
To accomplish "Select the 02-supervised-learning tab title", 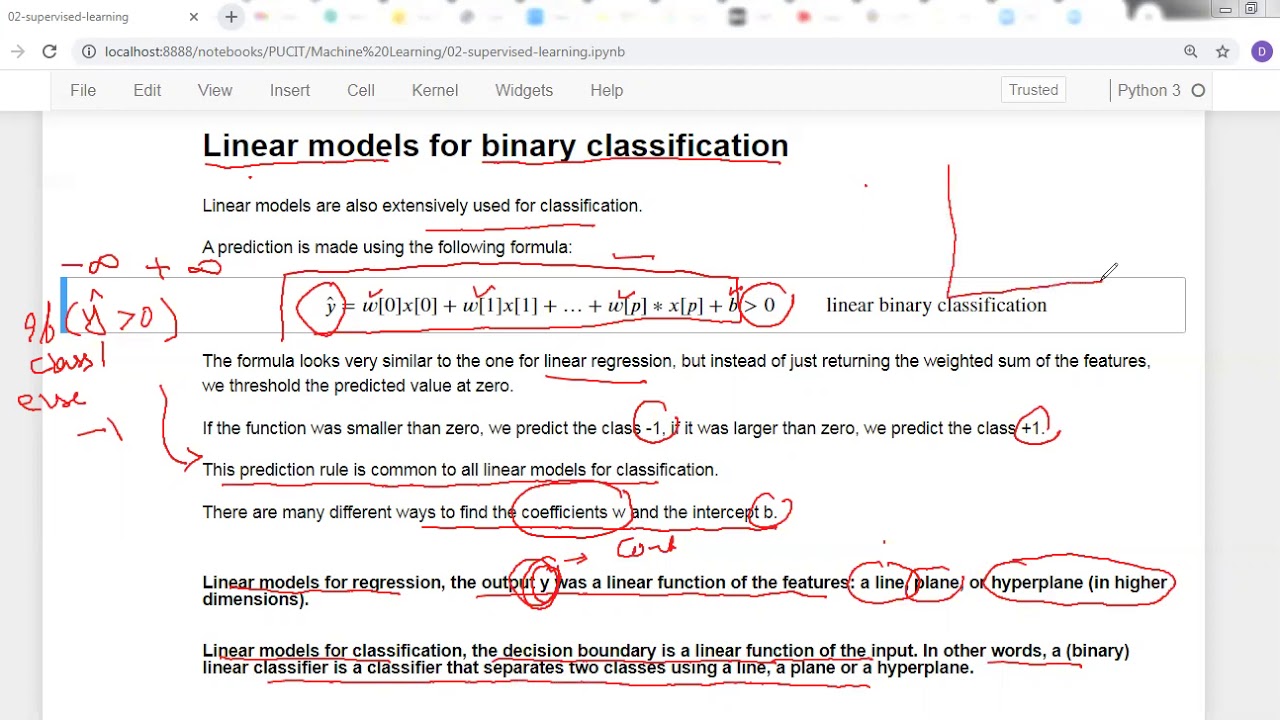I will (x=68, y=17).
